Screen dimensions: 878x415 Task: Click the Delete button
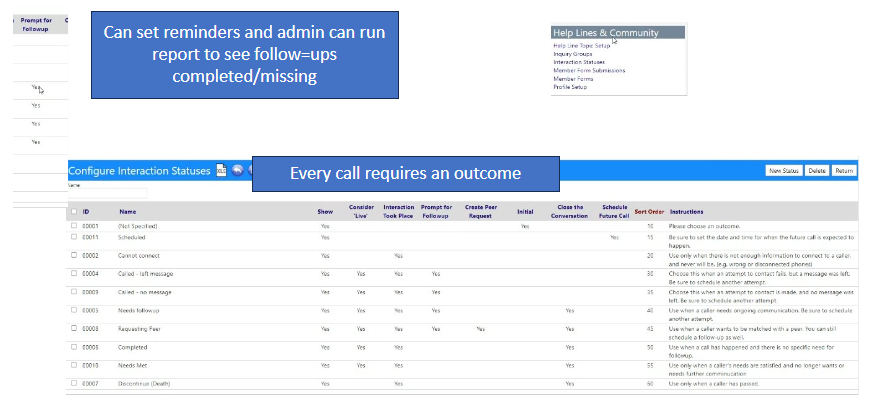(816, 171)
